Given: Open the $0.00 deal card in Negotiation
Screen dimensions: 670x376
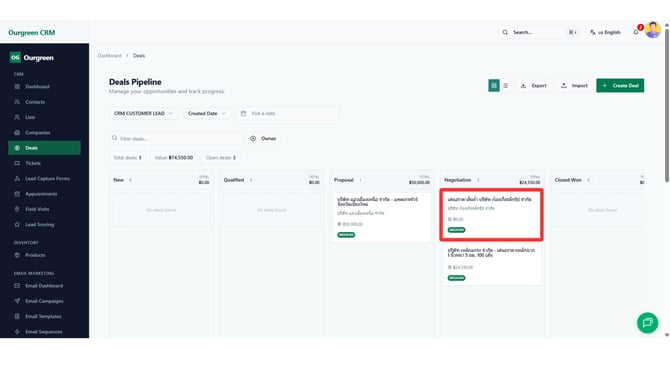Looking at the screenshot, I should pyautogui.click(x=491, y=214).
